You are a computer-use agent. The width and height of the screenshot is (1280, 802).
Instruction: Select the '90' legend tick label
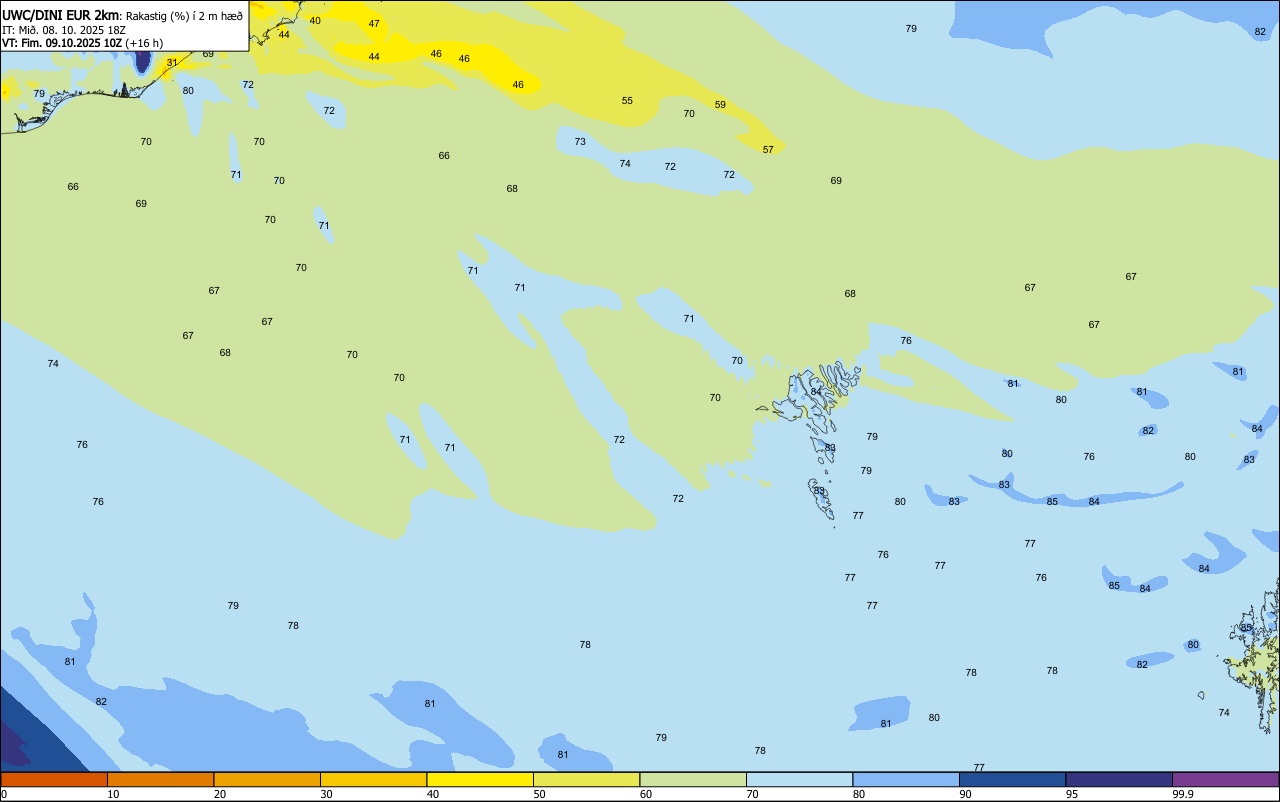point(965,794)
